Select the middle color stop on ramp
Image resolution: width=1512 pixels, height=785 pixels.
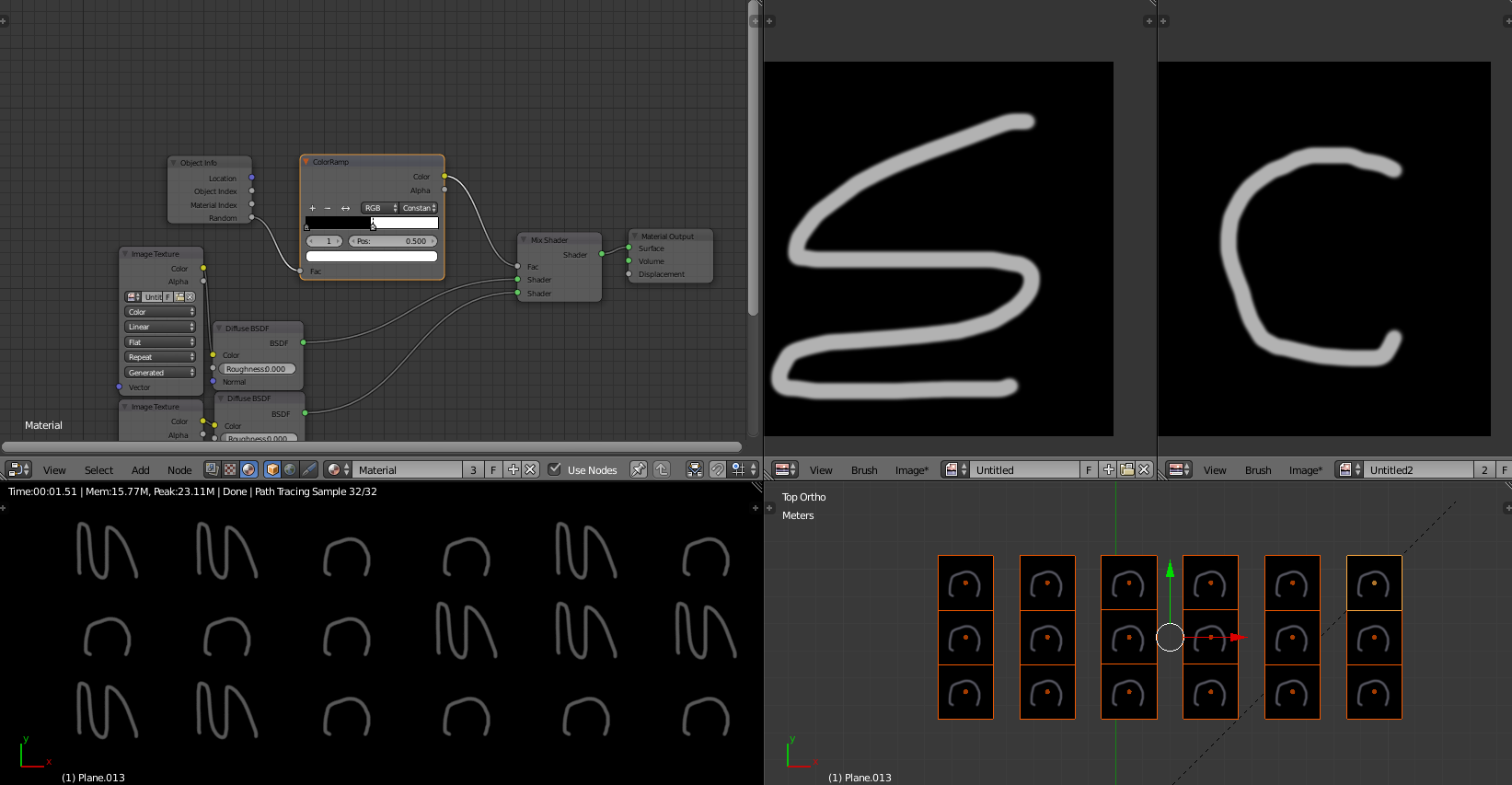click(x=373, y=225)
